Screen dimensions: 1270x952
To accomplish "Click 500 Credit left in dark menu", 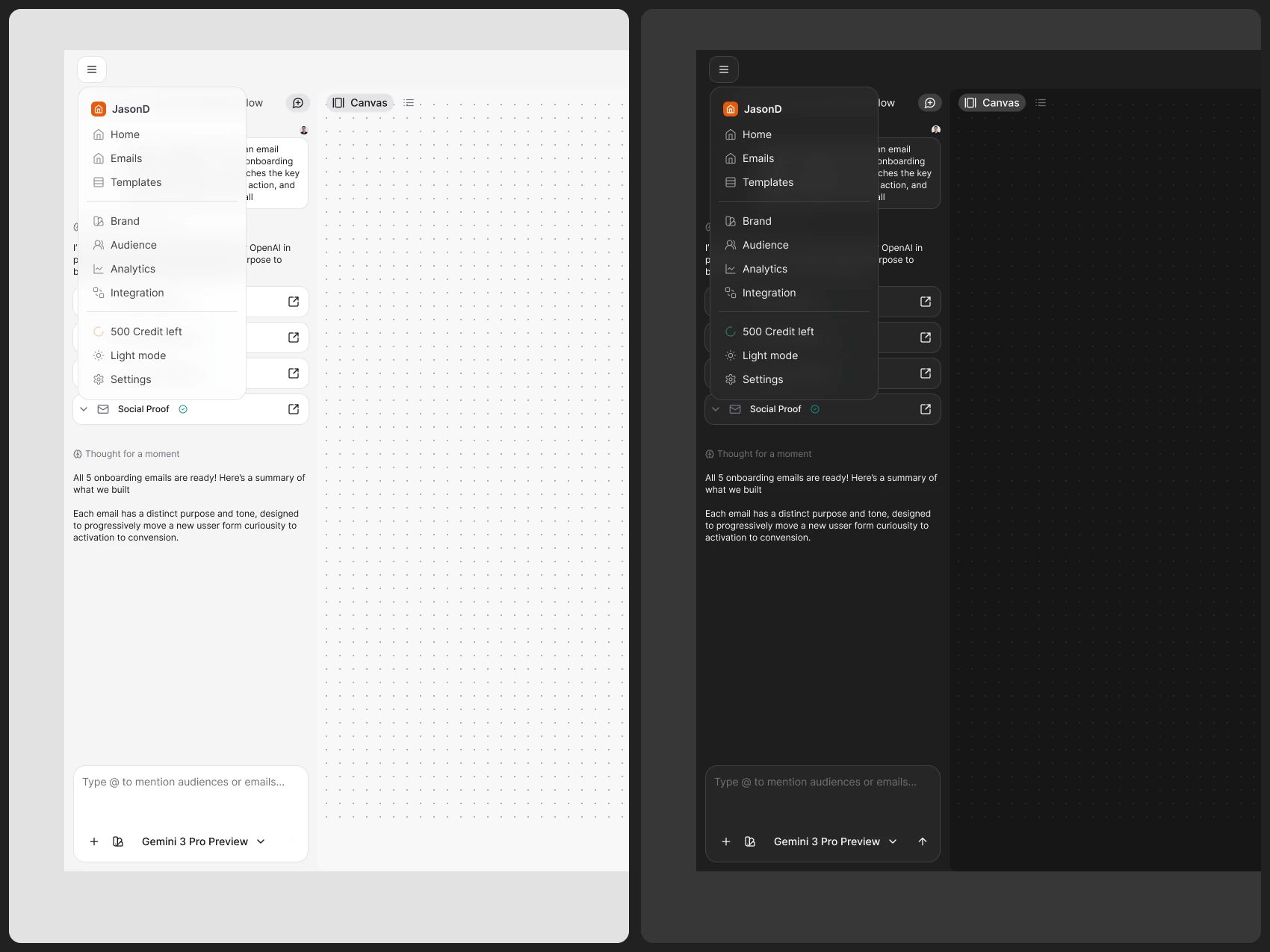I will (x=794, y=332).
